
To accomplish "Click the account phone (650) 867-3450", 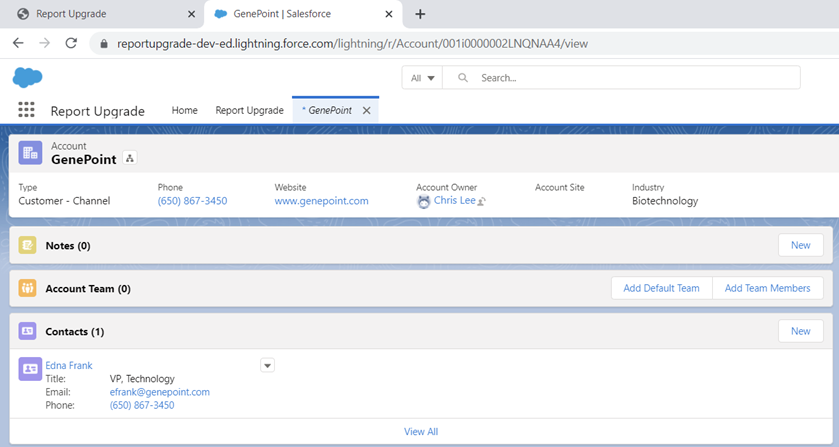I will 193,201.
